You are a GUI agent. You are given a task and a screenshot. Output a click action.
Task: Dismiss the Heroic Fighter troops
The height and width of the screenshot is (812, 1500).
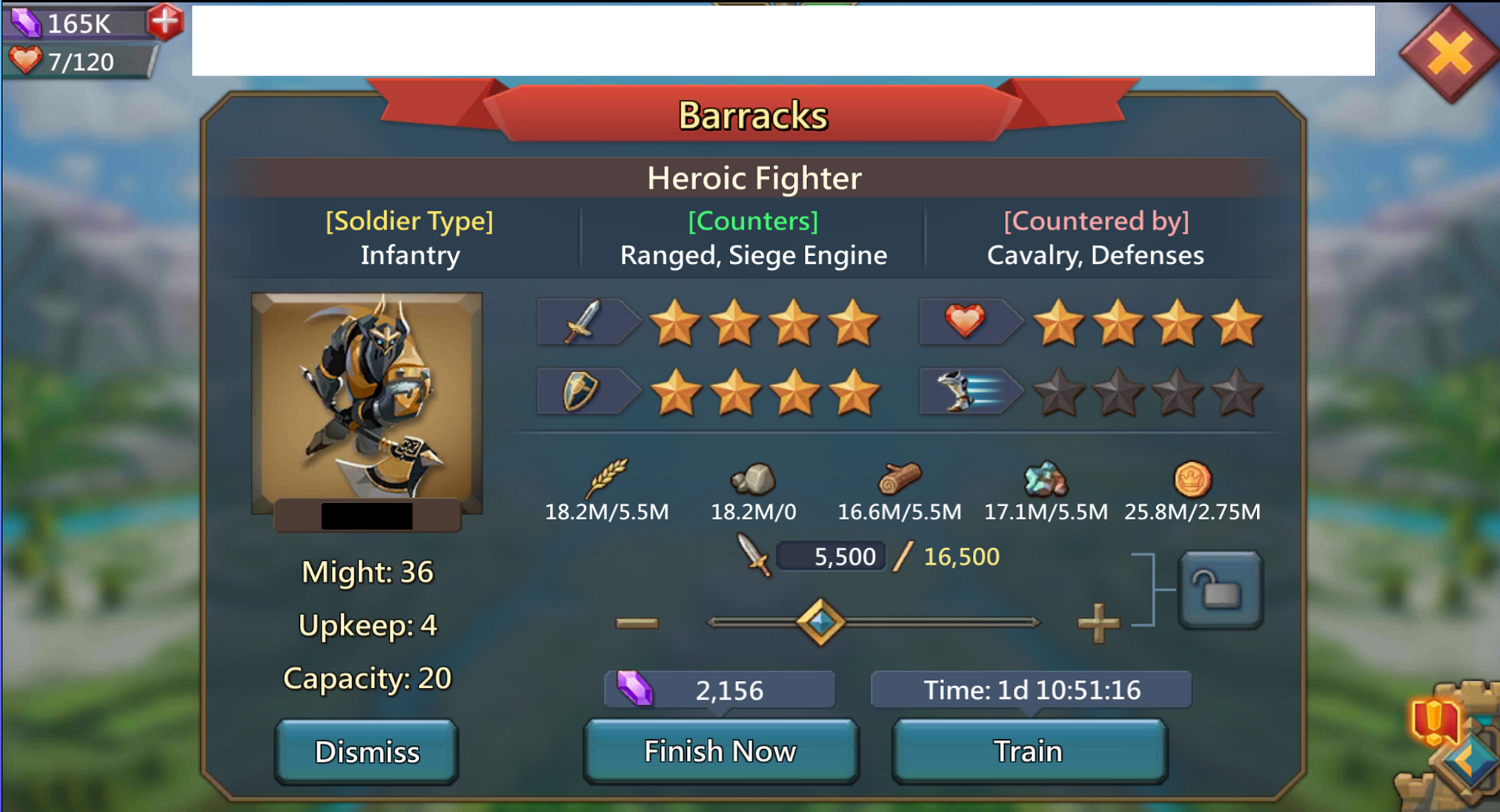(x=367, y=752)
